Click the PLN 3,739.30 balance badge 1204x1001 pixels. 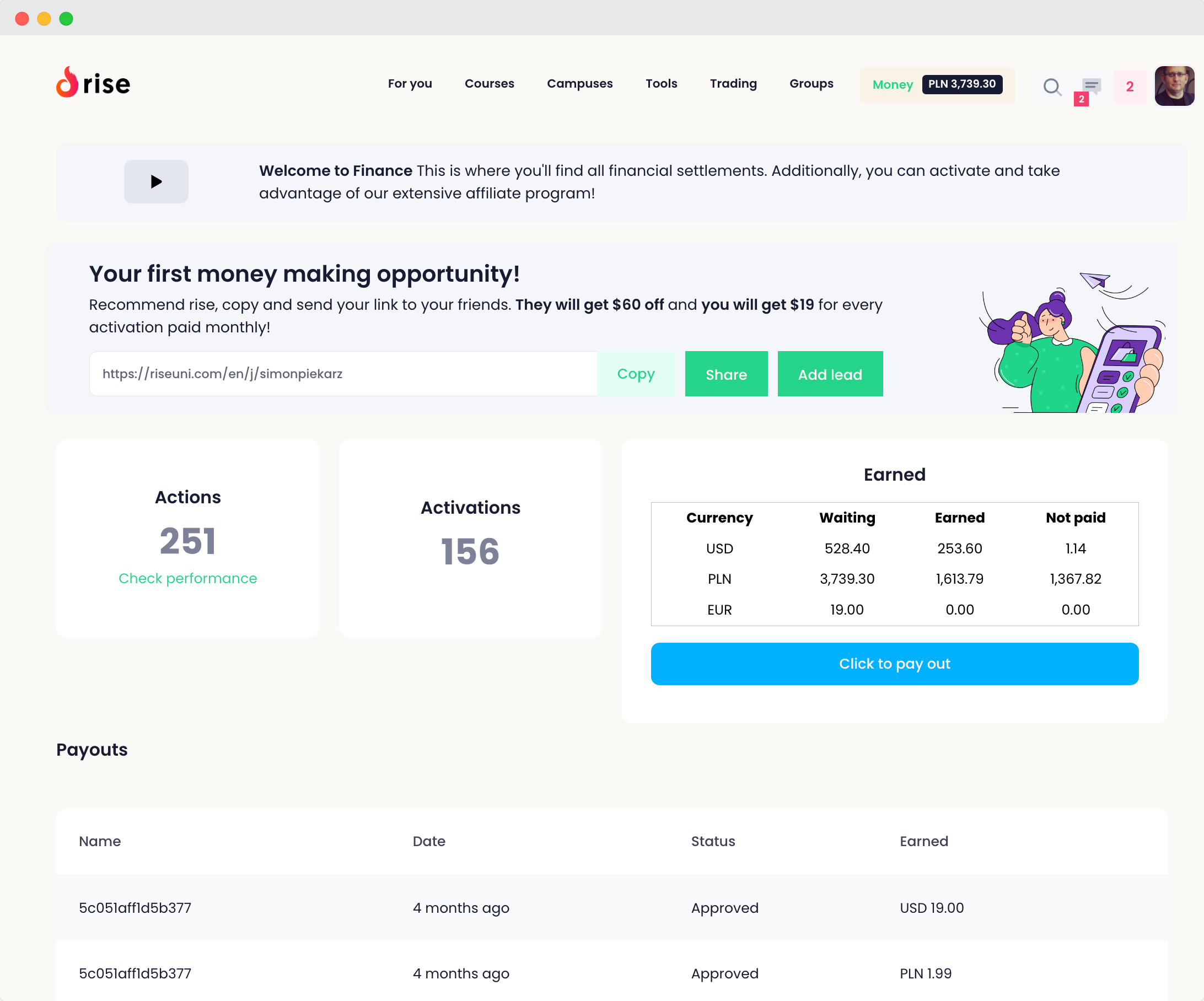pos(961,84)
